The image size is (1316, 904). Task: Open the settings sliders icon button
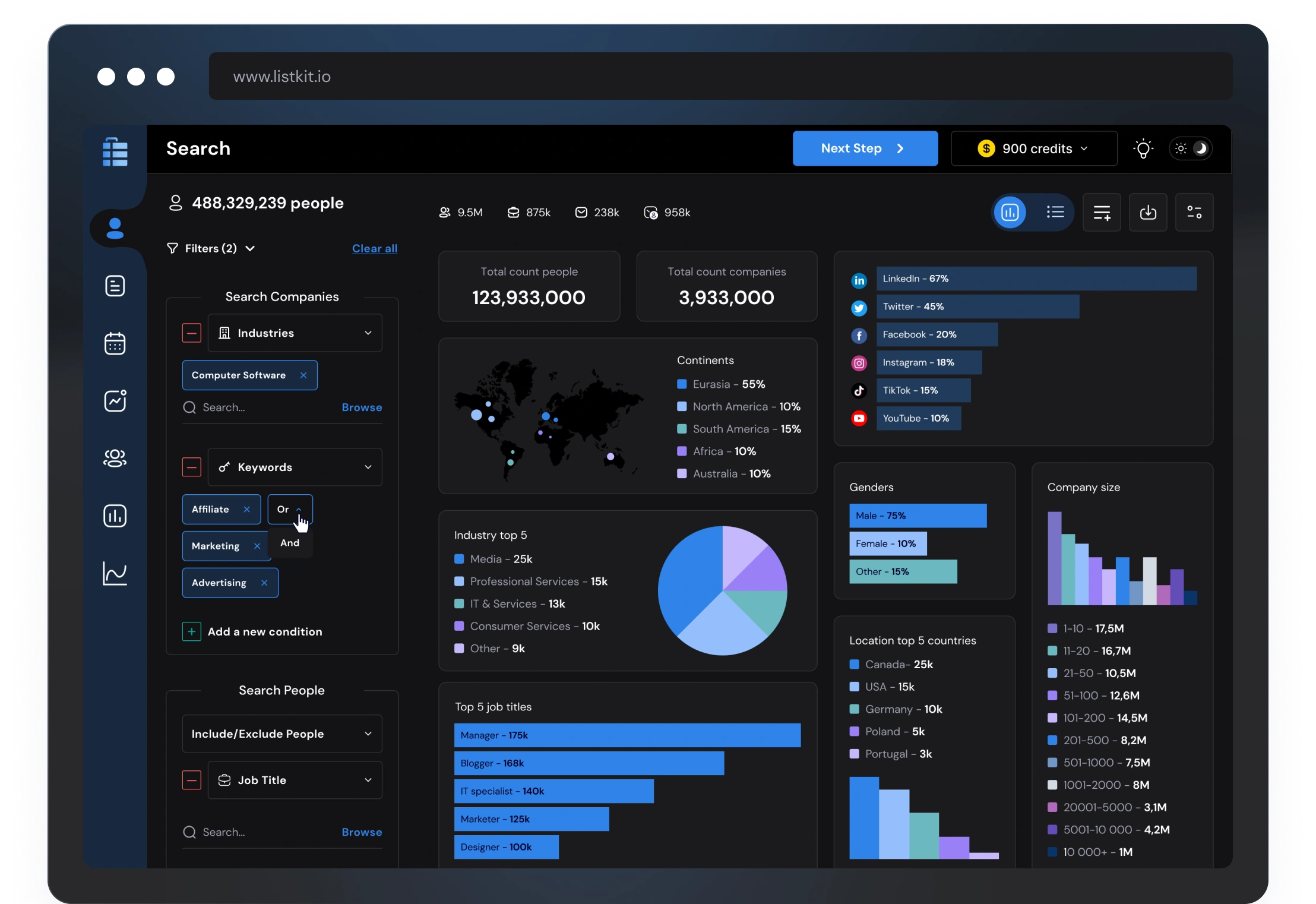tap(1194, 213)
